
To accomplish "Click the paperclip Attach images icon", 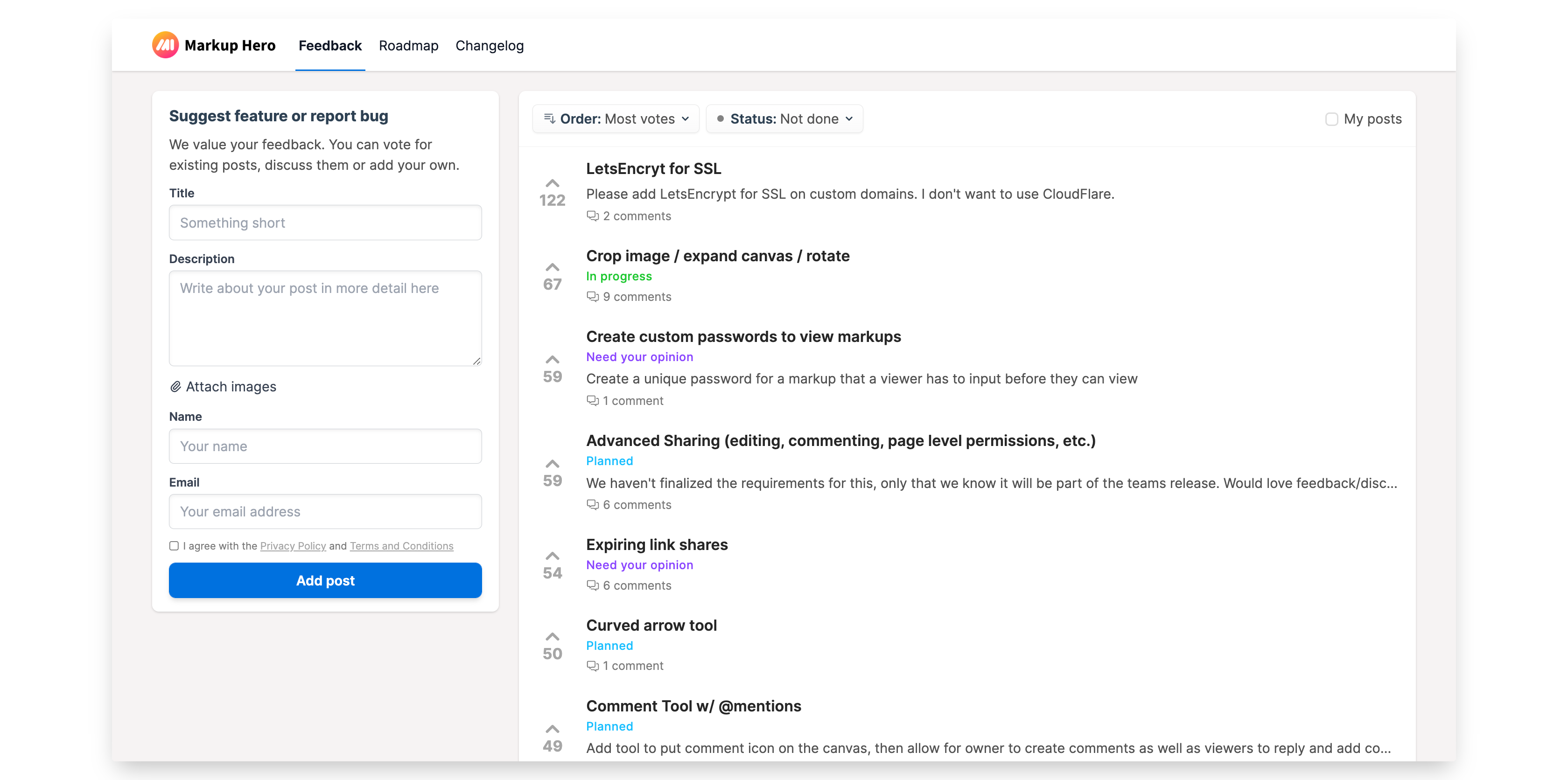I will click(175, 387).
